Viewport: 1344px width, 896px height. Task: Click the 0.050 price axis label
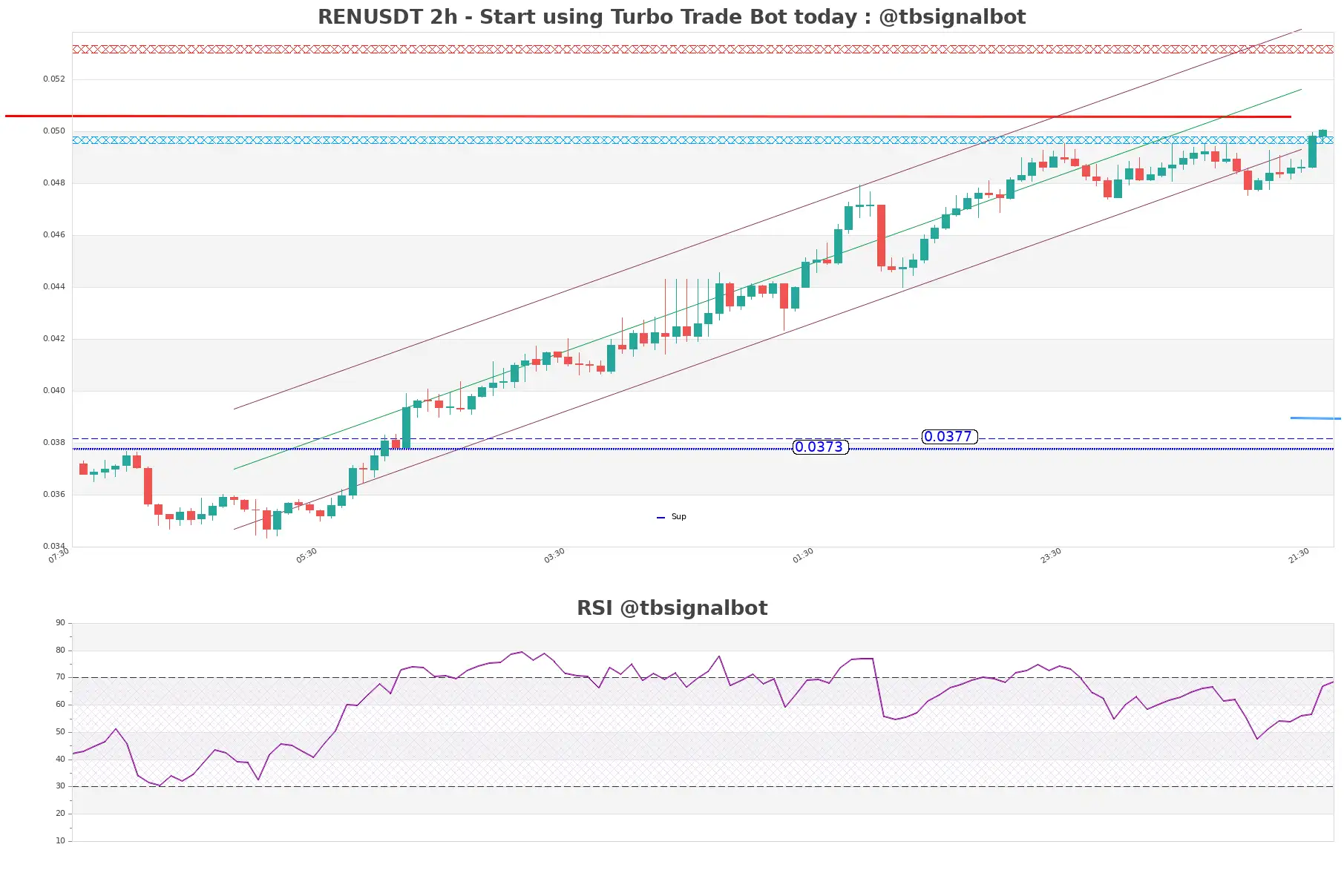(54, 131)
